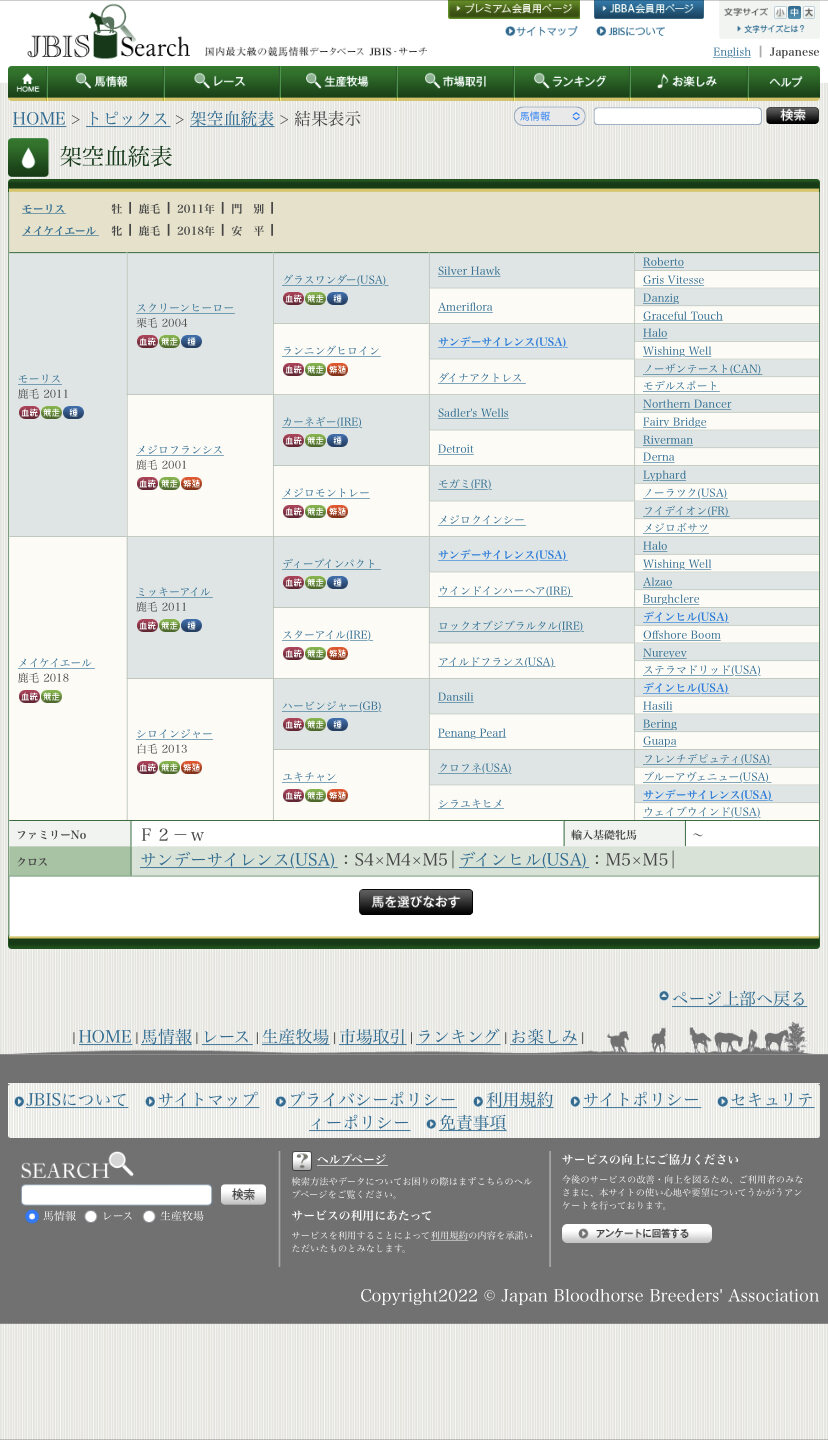
Task: Open 繁殖 badge under ランニングヒロイン
Action: (338, 370)
